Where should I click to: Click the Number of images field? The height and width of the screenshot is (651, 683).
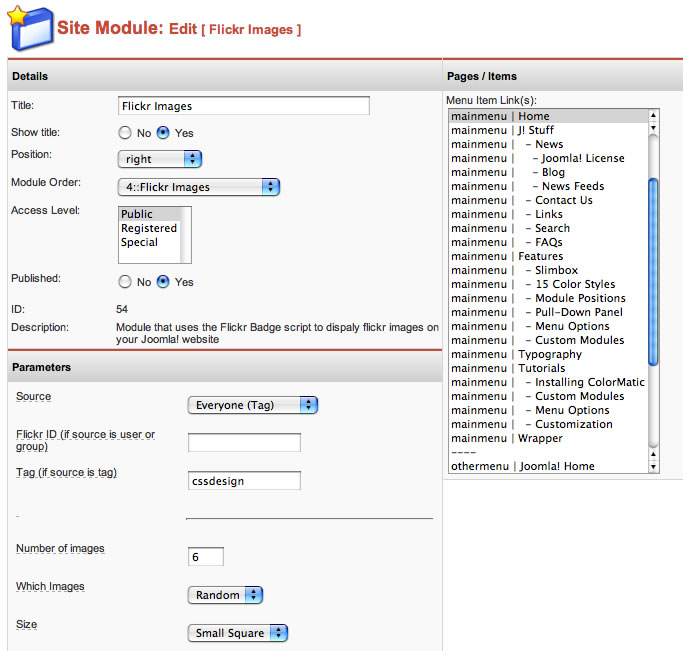tap(206, 557)
